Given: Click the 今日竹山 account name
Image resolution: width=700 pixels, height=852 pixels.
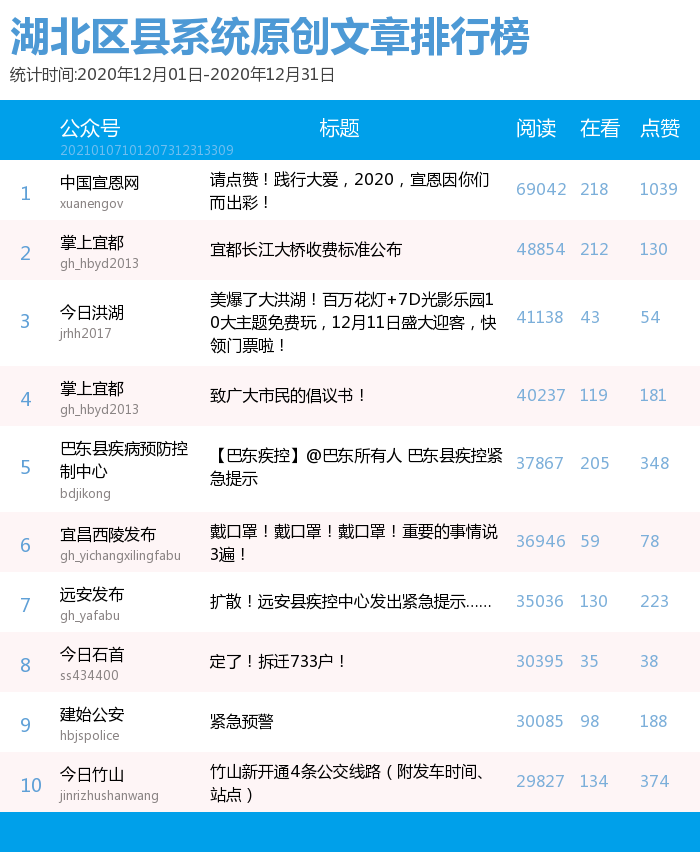Looking at the screenshot, I should click(92, 775).
